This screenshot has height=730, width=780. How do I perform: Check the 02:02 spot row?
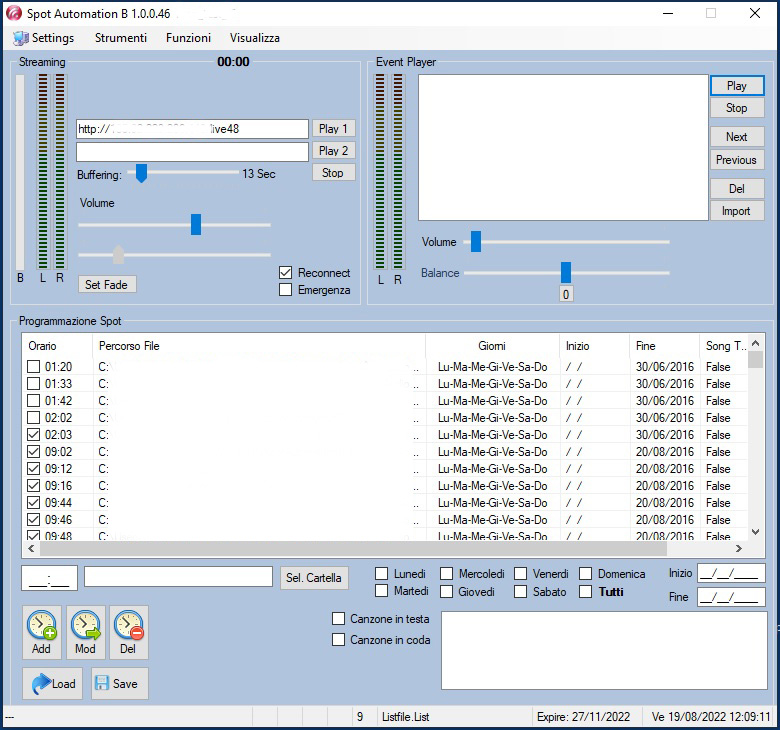click(x=33, y=417)
